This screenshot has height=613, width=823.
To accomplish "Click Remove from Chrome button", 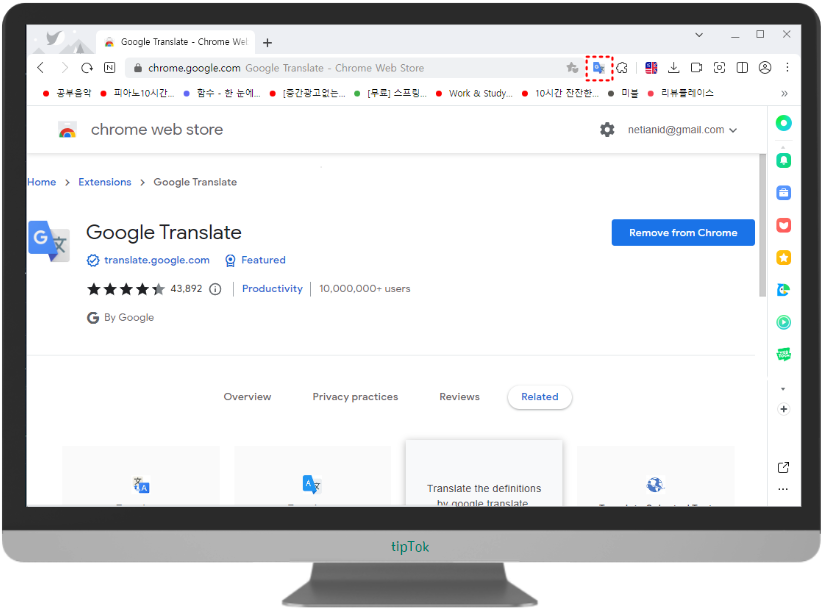I will tap(683, 232).
